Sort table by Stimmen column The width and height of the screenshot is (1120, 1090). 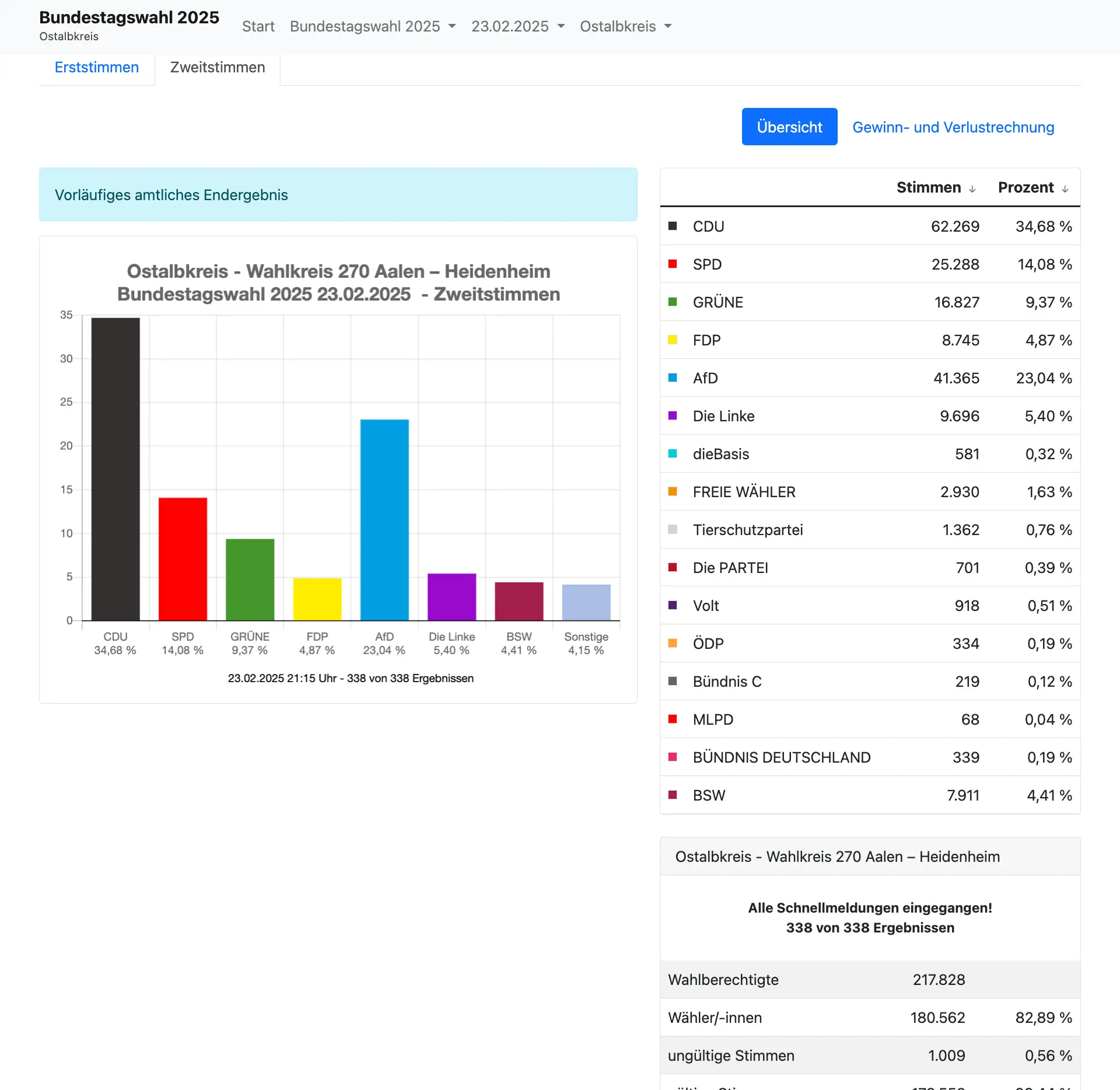click(936, 187)
